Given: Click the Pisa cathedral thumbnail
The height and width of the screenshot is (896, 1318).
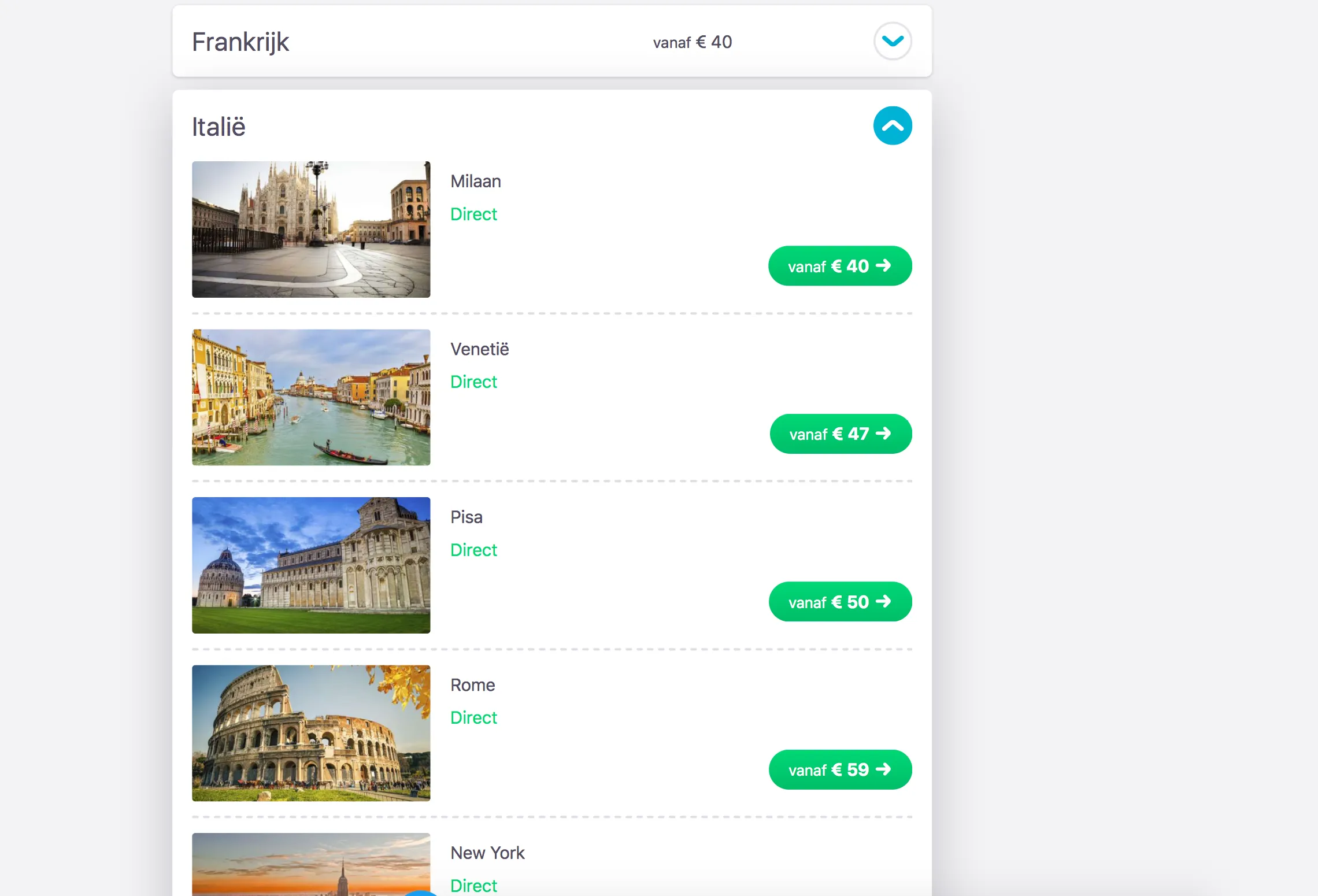Looking at the screenshot, I should [311, 565].
